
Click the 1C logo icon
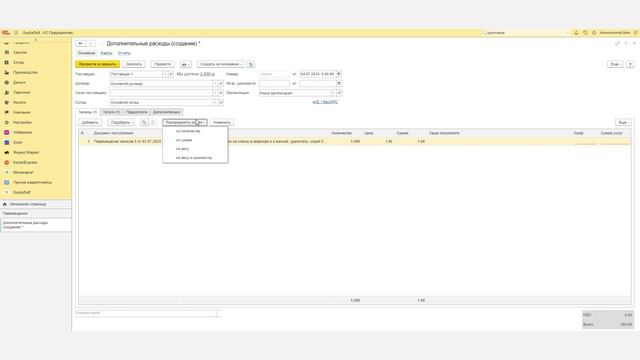pos(6,33)
